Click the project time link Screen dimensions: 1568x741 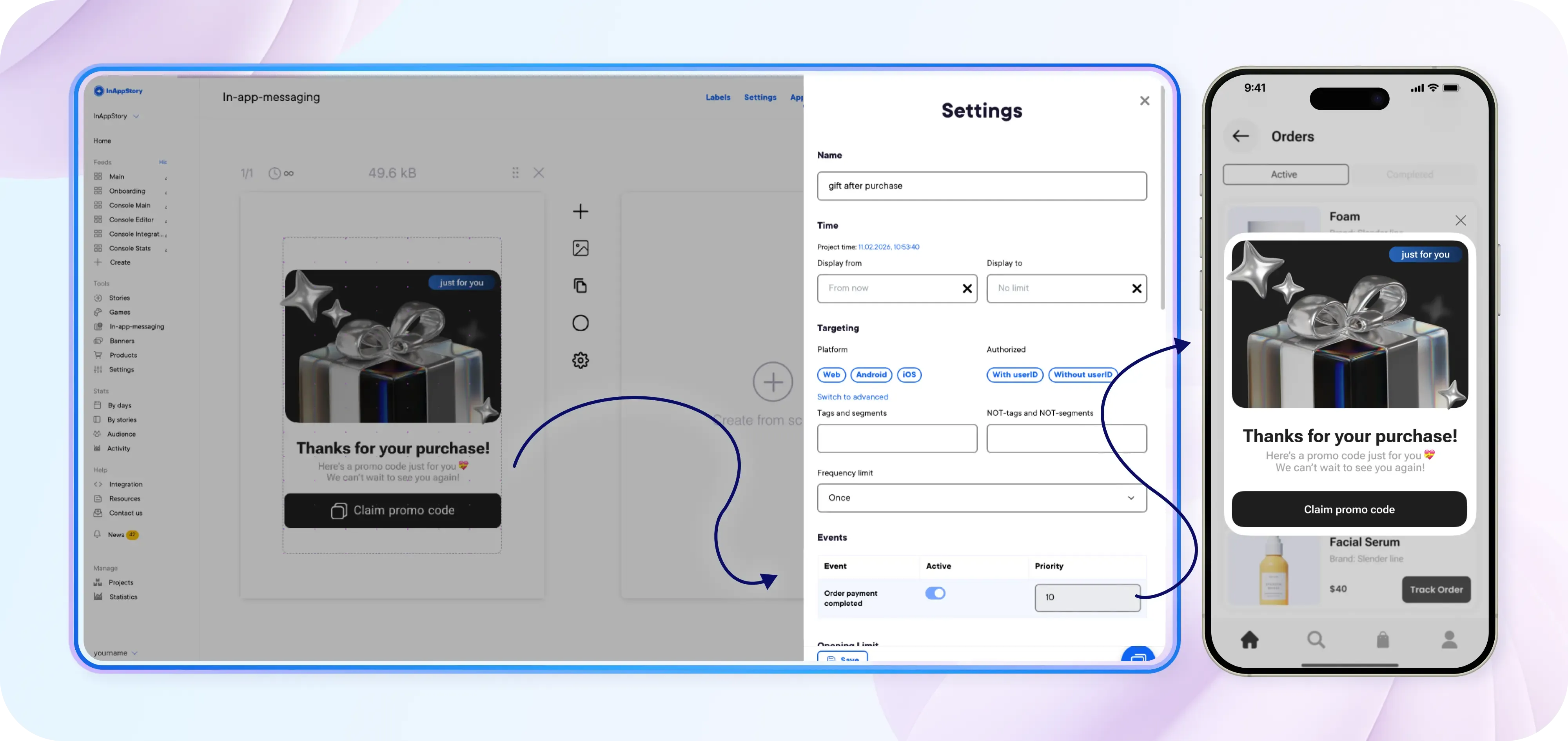point(889,247)
